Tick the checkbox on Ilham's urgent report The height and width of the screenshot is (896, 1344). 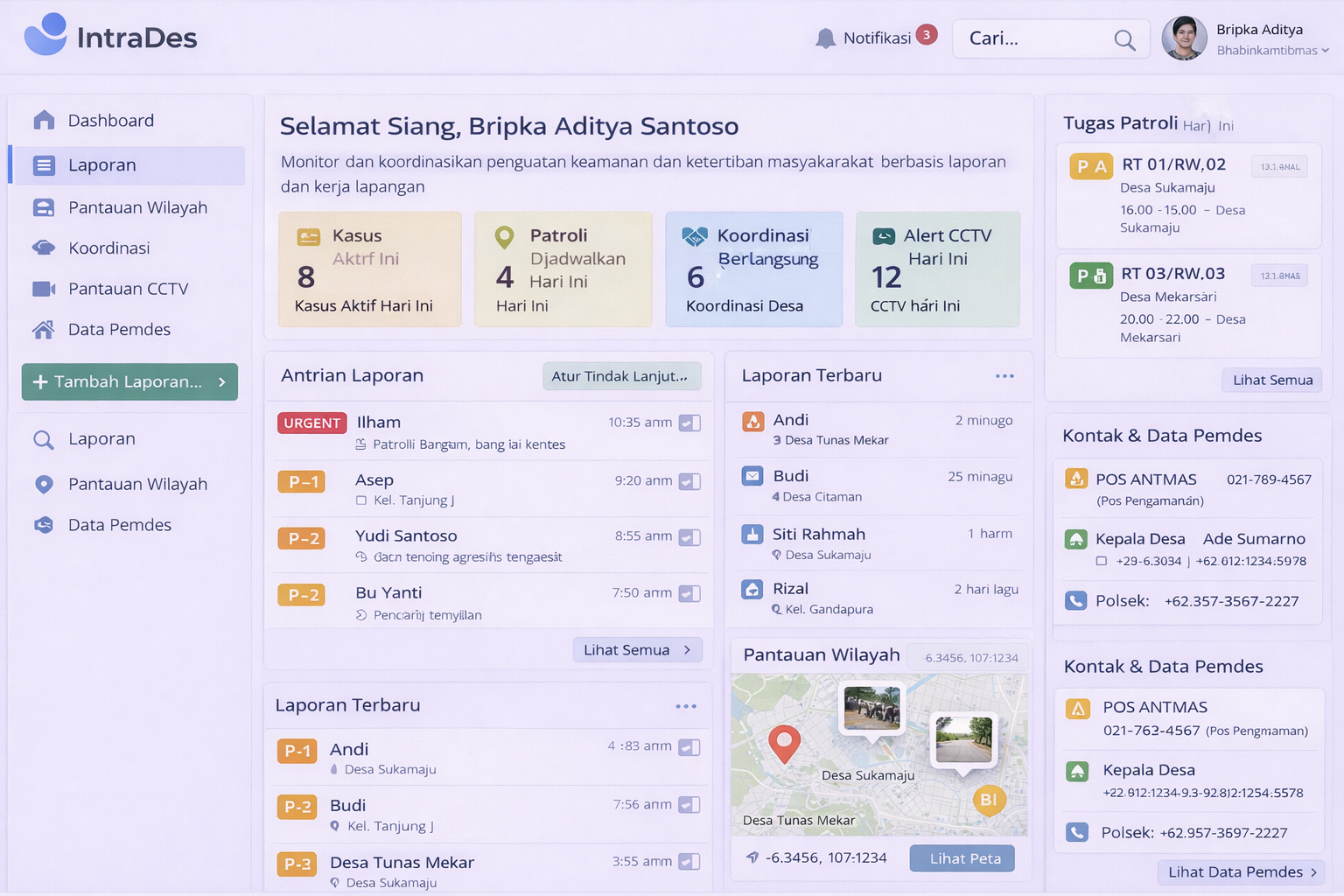point(689,423)
